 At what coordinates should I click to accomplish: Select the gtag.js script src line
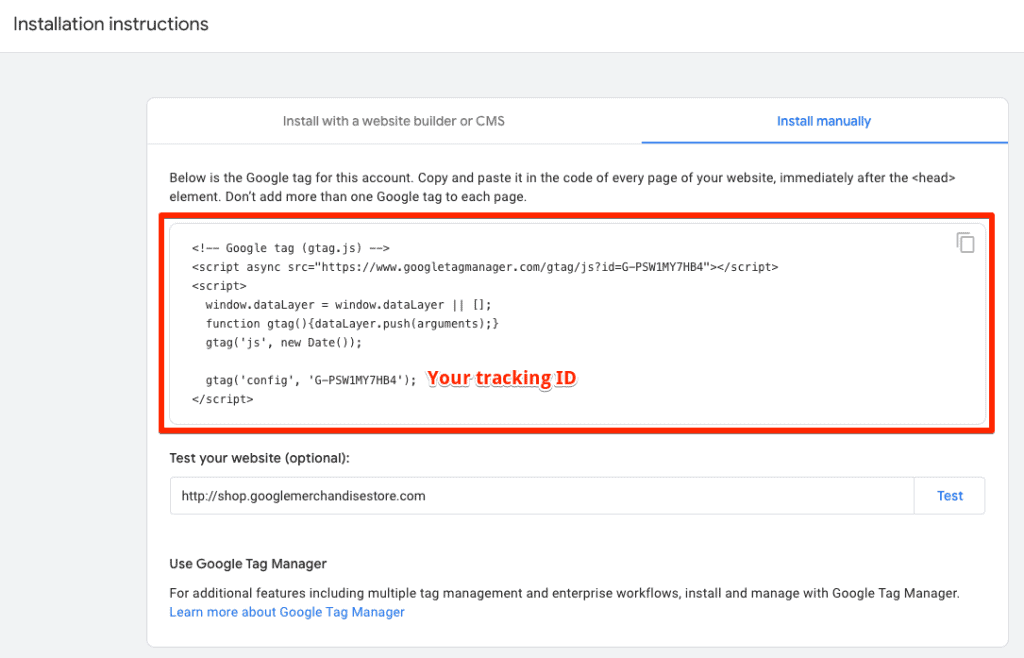(x=485, y=267)
